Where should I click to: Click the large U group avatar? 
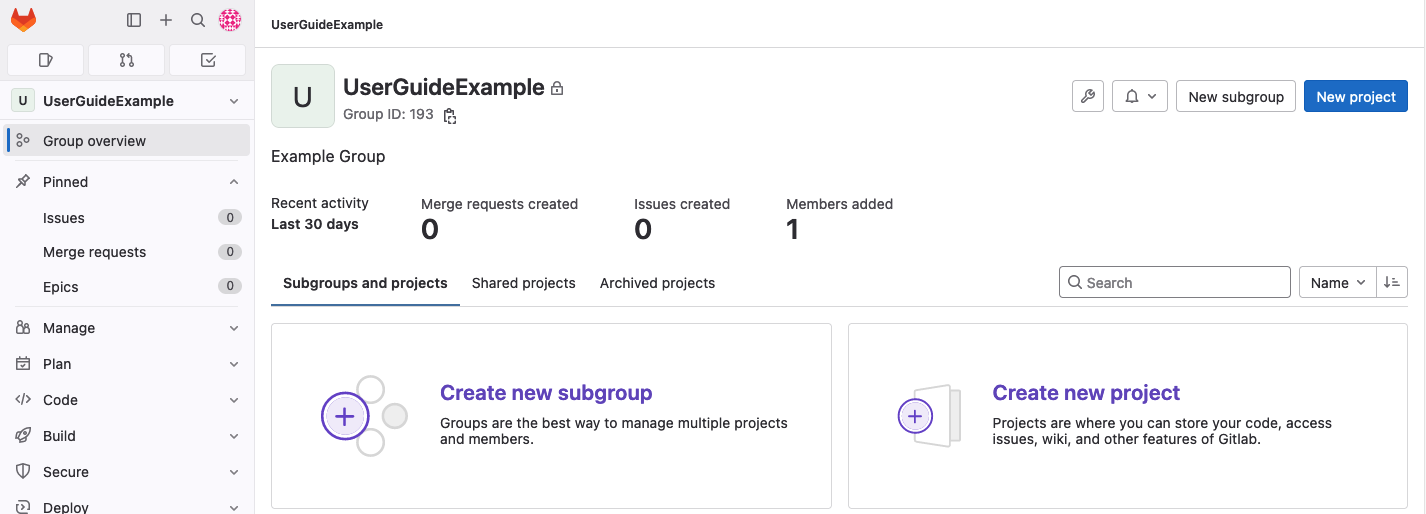(x=303, y=96)
